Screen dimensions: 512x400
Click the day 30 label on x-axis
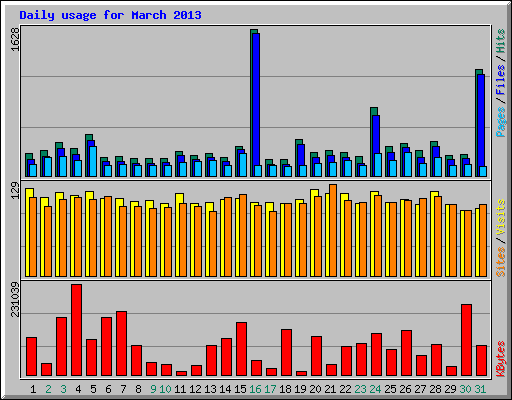465,389
